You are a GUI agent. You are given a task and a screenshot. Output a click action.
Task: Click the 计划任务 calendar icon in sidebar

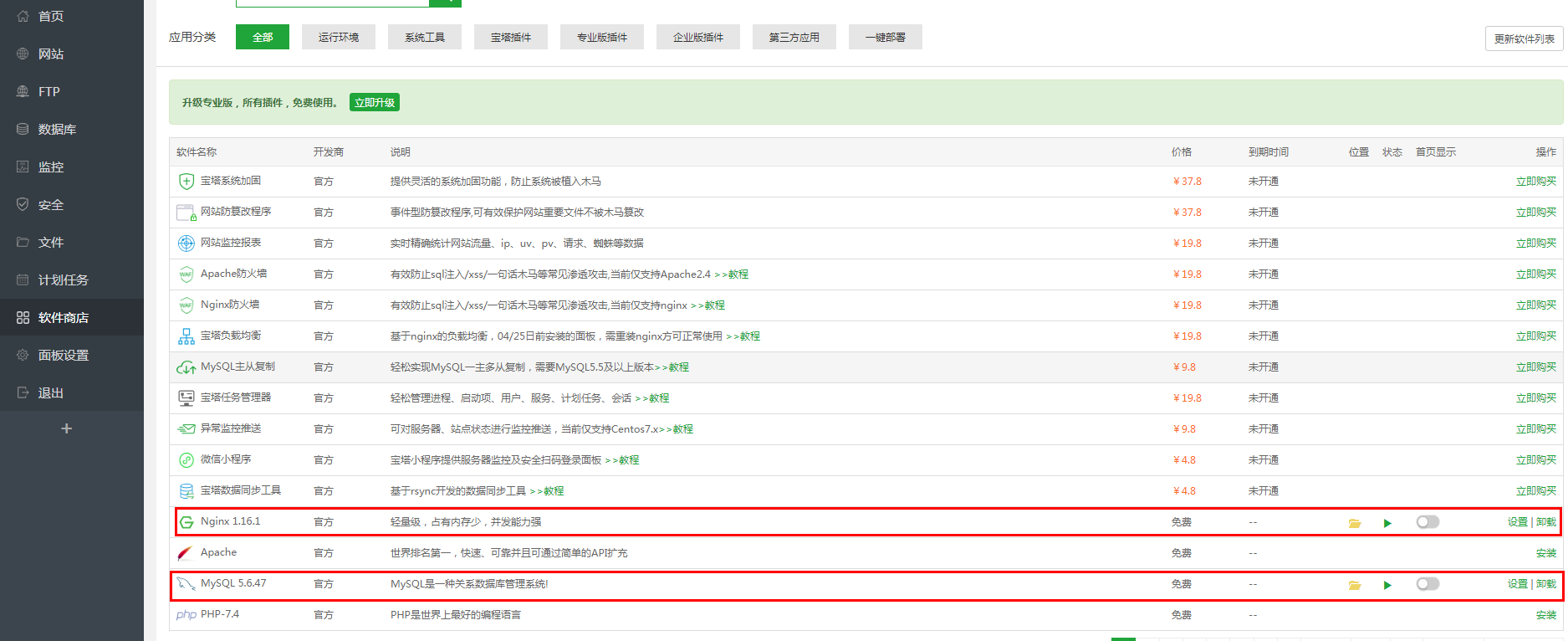coord(23,279)
